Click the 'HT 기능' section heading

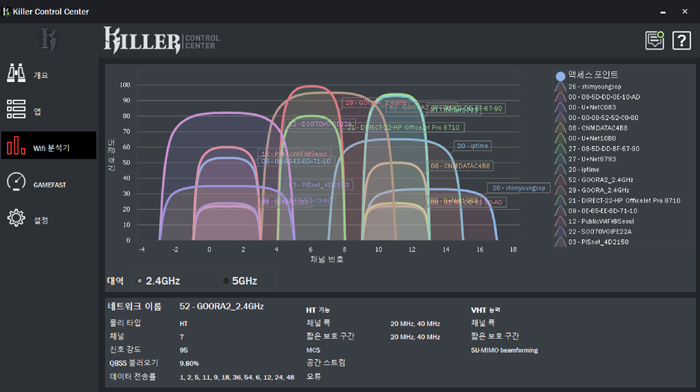click(318, 310)
